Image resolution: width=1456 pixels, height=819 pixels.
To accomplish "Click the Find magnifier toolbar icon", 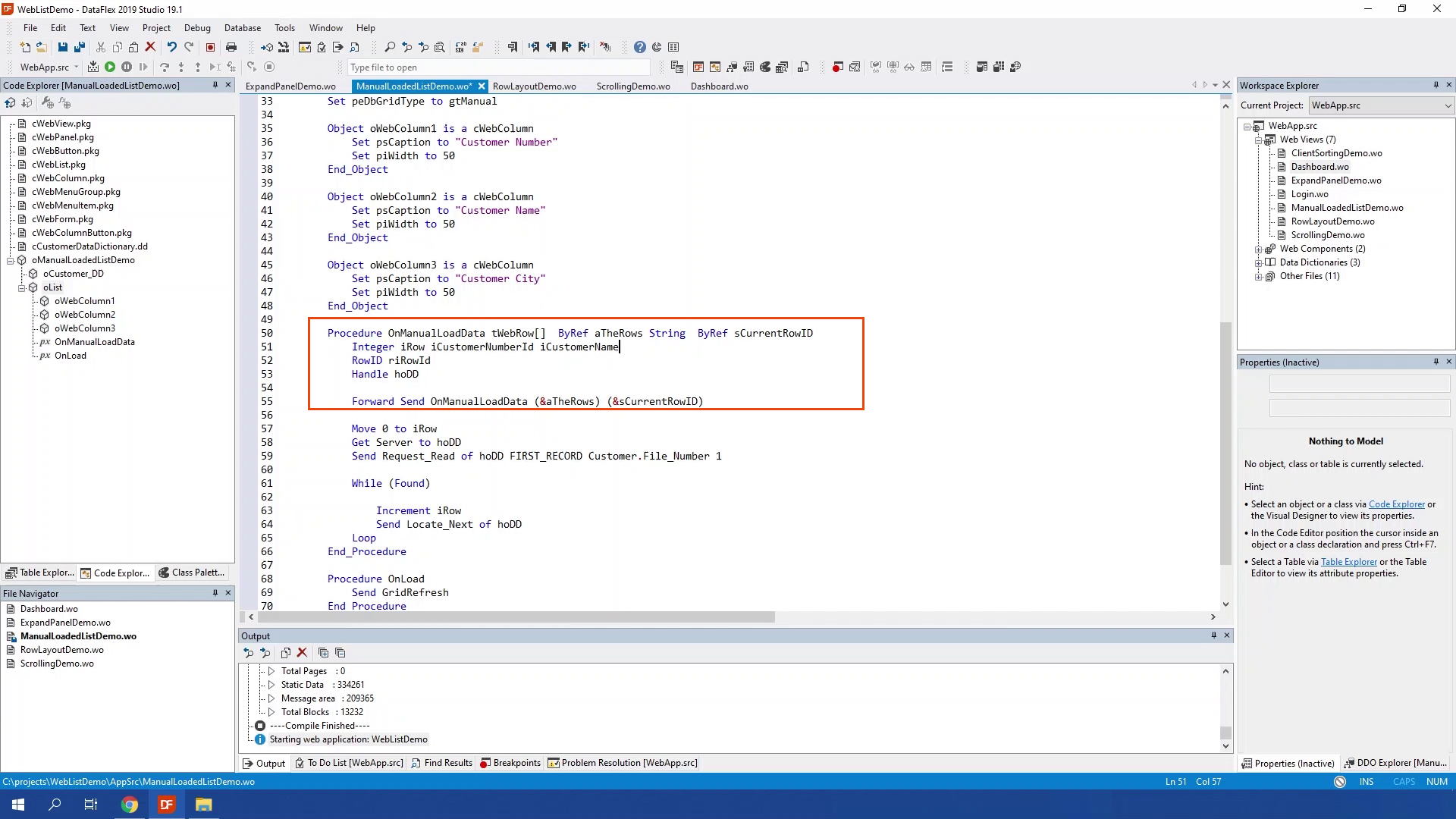I will 390,47.
